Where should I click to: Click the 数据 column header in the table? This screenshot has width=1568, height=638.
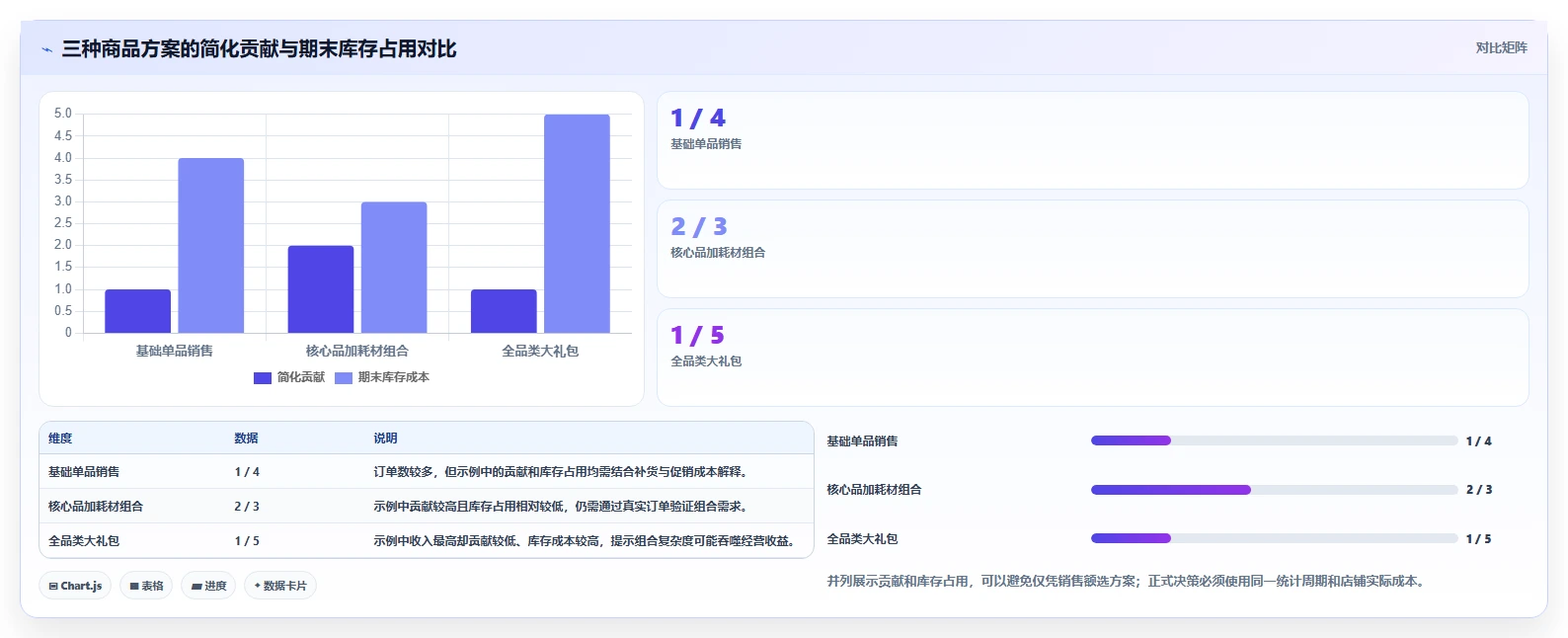pos(246,439)
